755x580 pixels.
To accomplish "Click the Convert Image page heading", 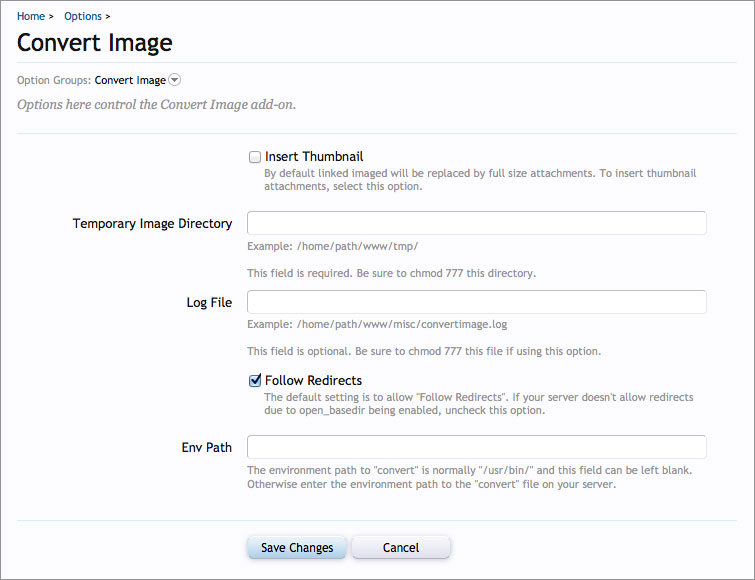I will click(95, 43).
